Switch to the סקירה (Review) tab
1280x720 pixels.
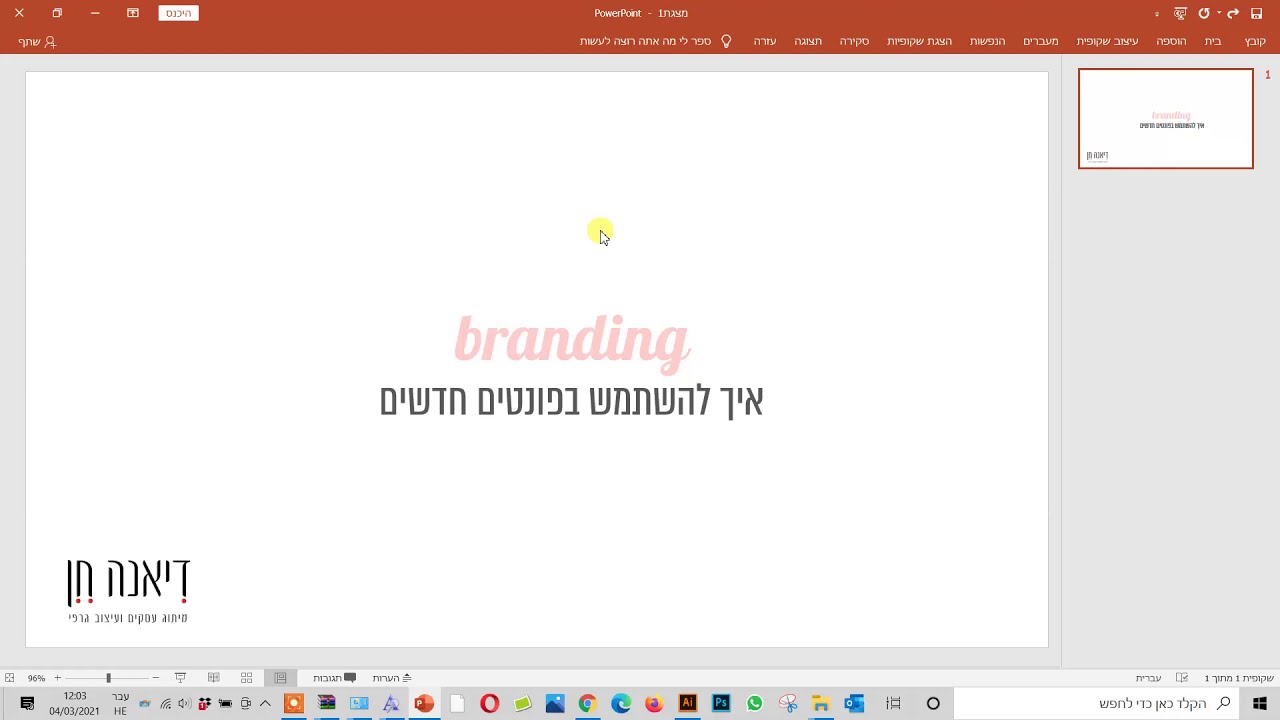tap(854, 41)
